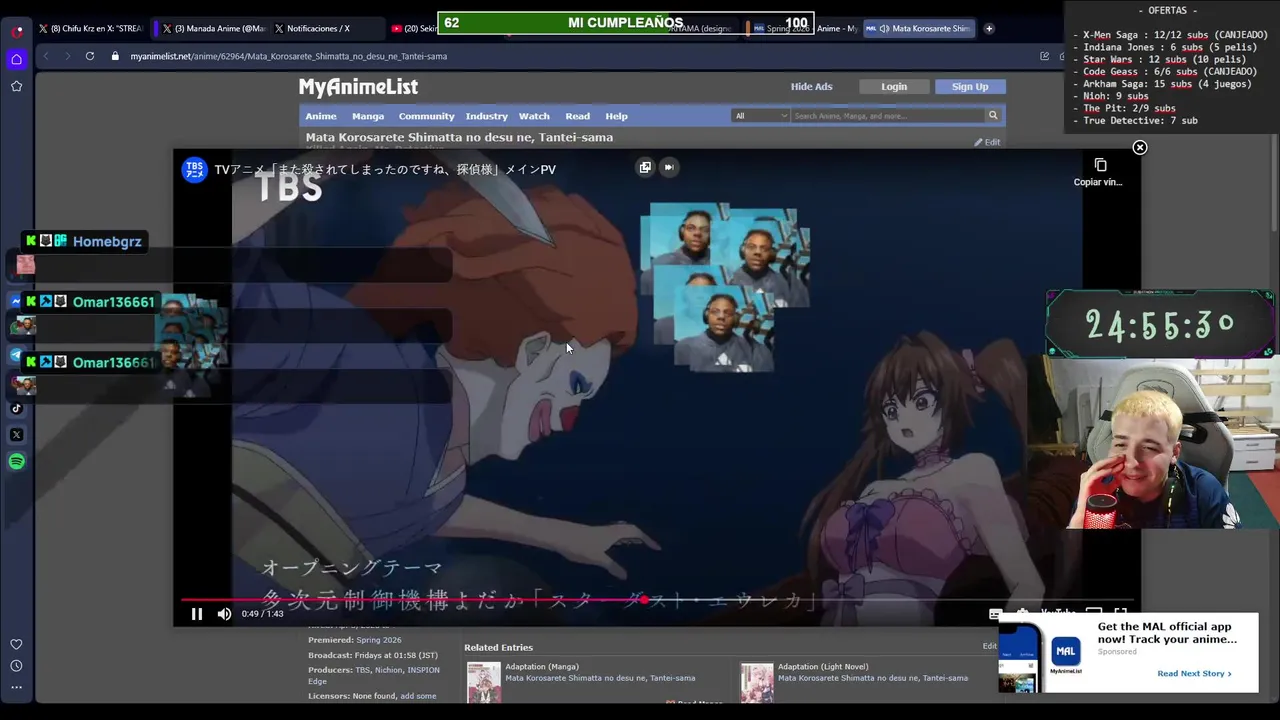The width and height of the screenshot is (1280, 720).
Task: Open the Read menu
Action: click(577, 116)
